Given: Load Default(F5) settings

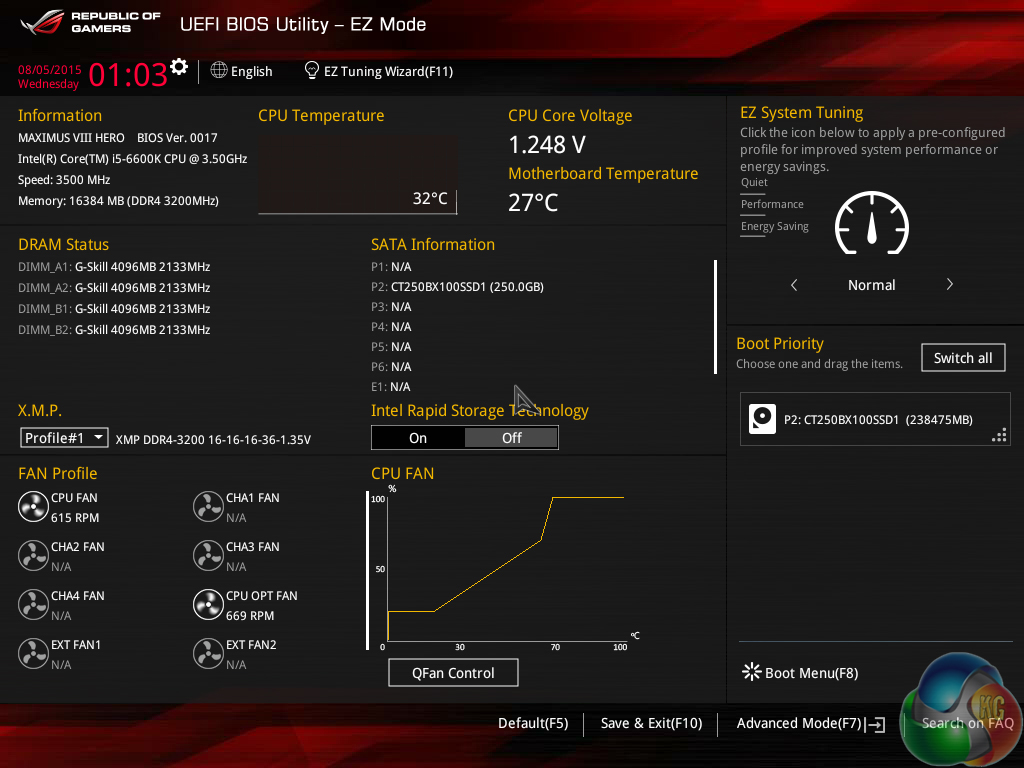Looking at the screenshot, I should pyautogui.click(x=533, y=723).
